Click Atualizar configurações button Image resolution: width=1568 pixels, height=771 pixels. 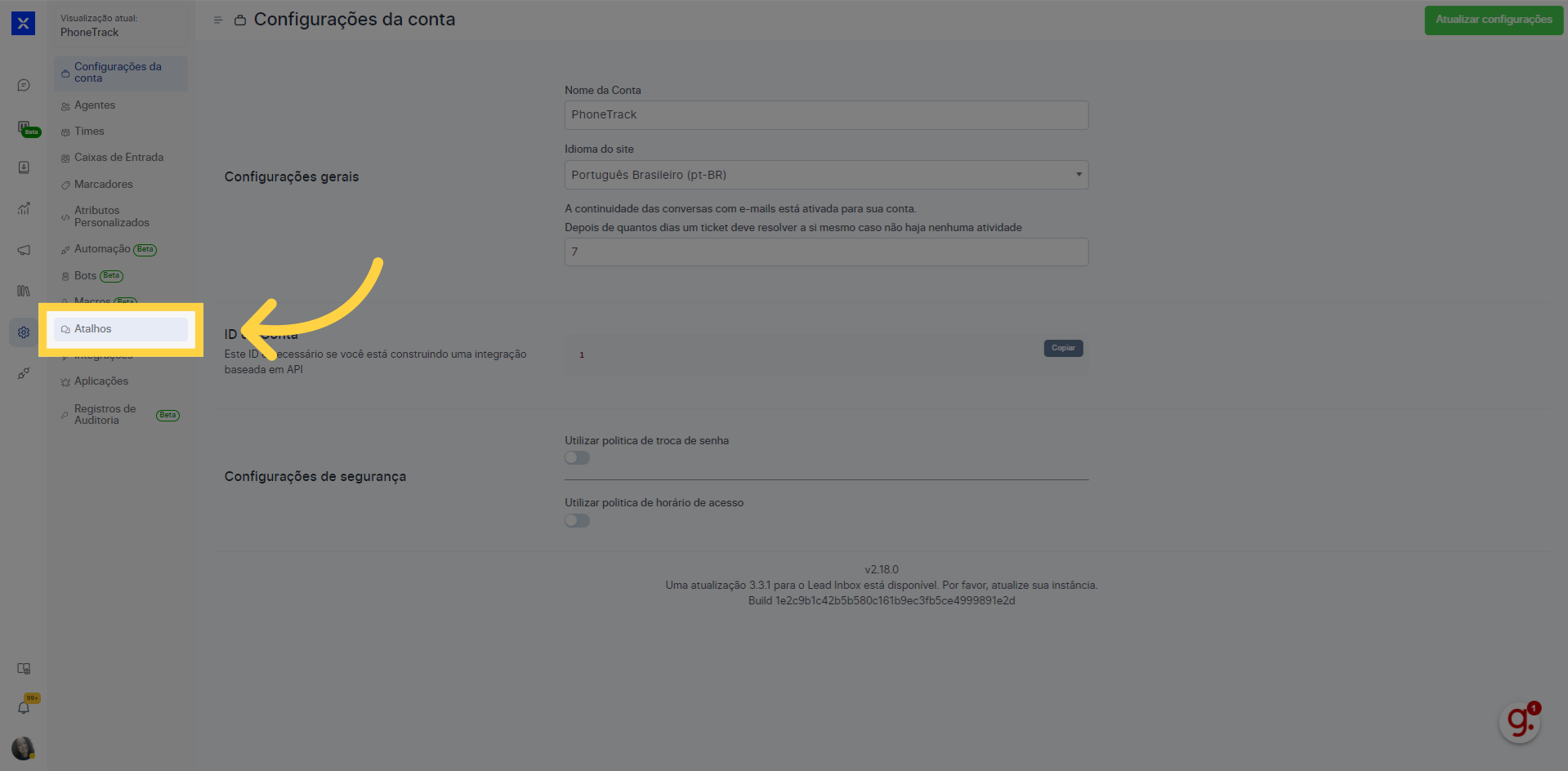[1494, 20]
